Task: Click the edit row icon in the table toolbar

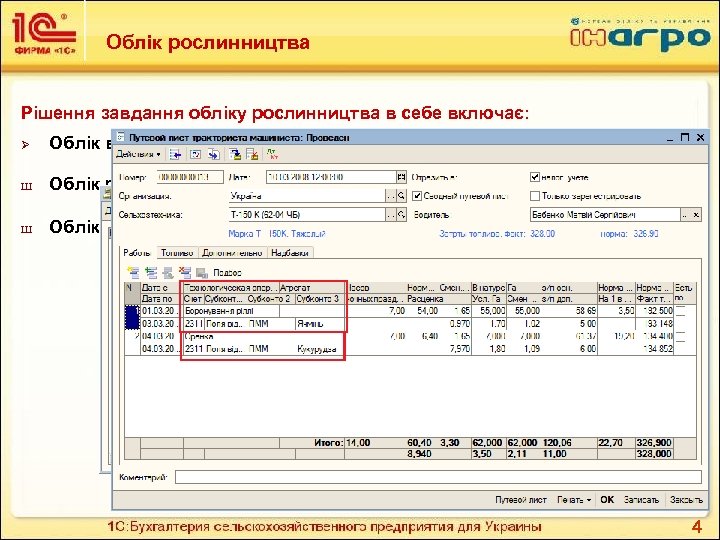Action: (x=168, y=273)
